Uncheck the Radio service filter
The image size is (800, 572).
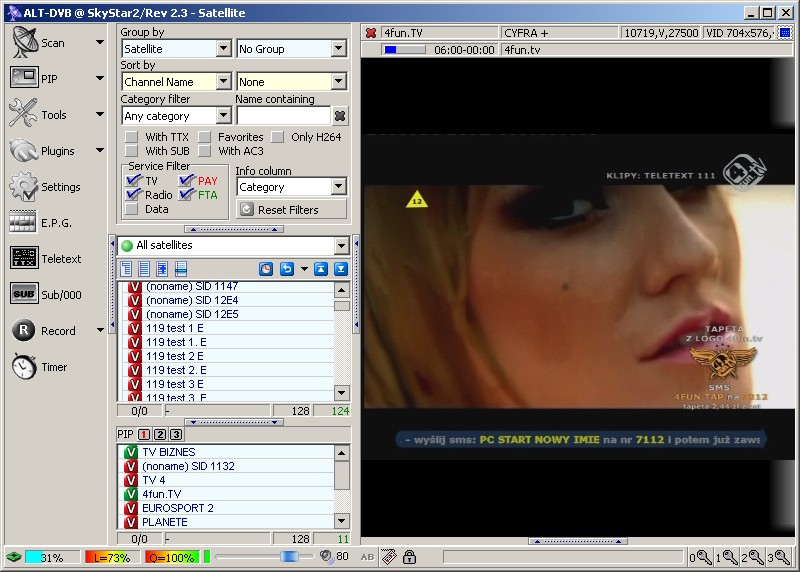click(133, 194)
